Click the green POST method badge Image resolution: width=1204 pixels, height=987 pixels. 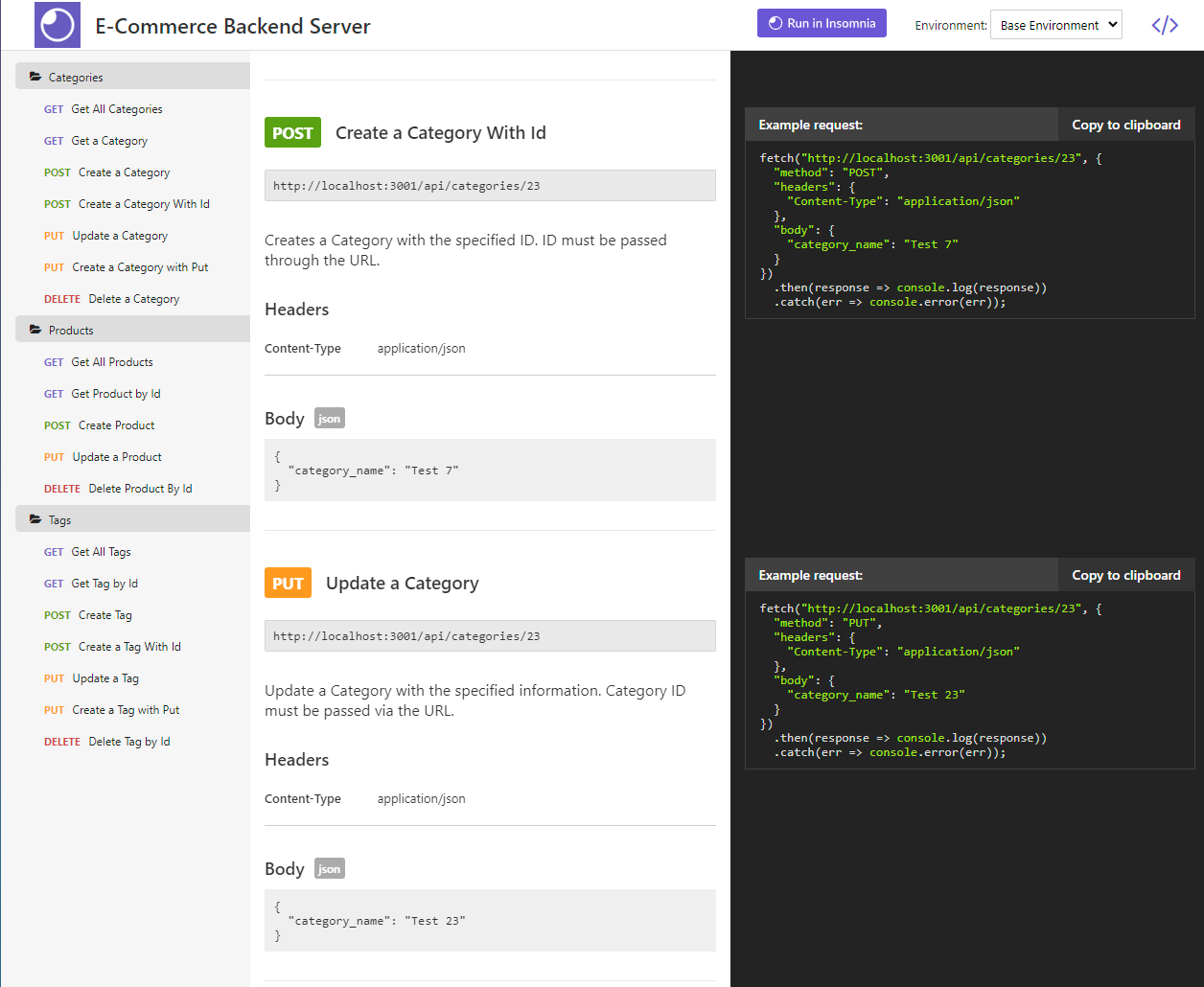[x=292, y=133]
